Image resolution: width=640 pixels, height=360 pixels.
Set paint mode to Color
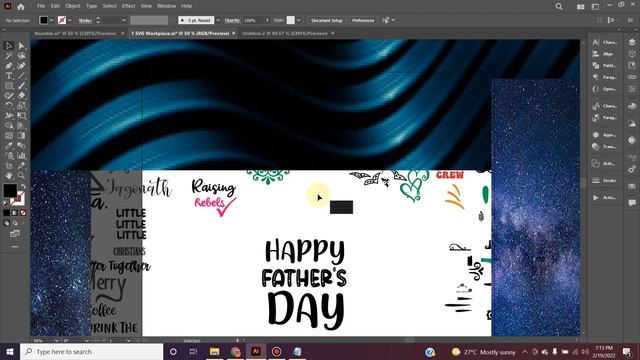click(x=7, y=213)
